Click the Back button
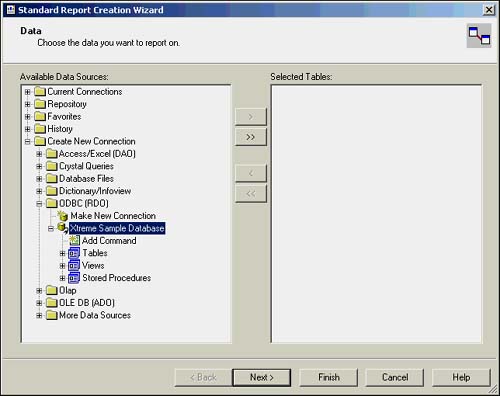 203,377
